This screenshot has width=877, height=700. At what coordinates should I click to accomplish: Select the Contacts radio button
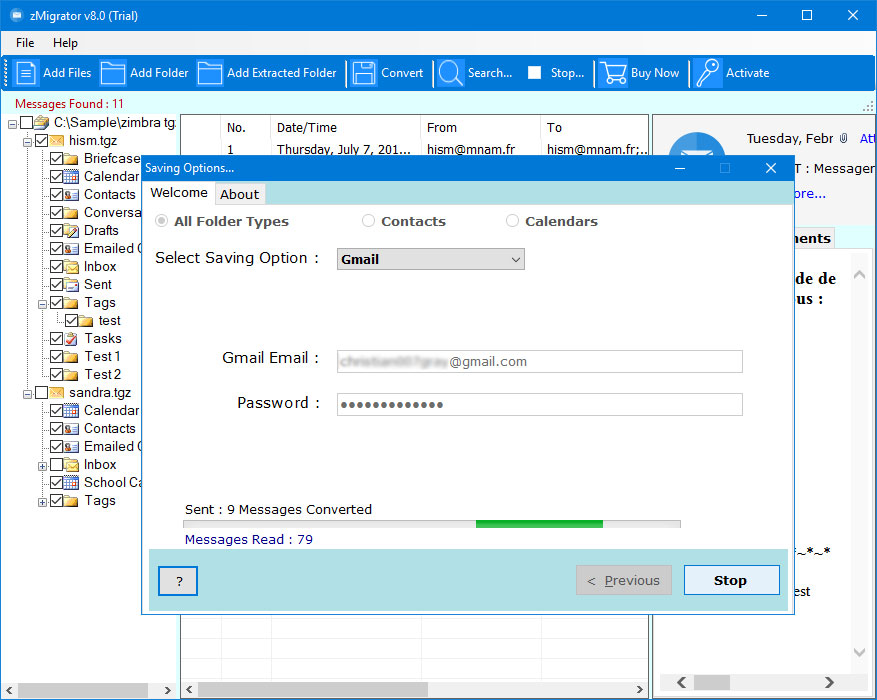point(368,221)
